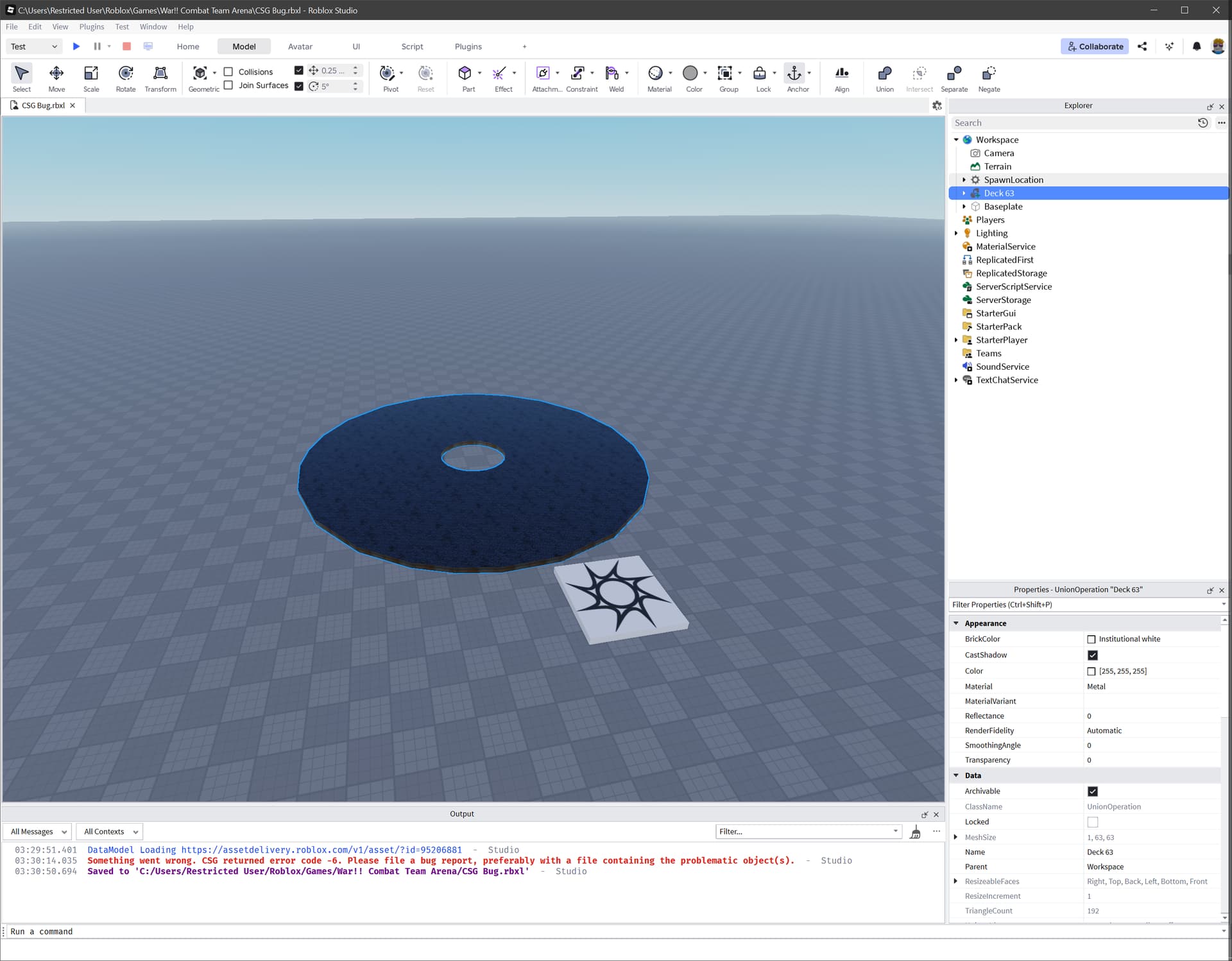
Task: Collapse the Appearance properties section
Action: click(x=956, y=623)
